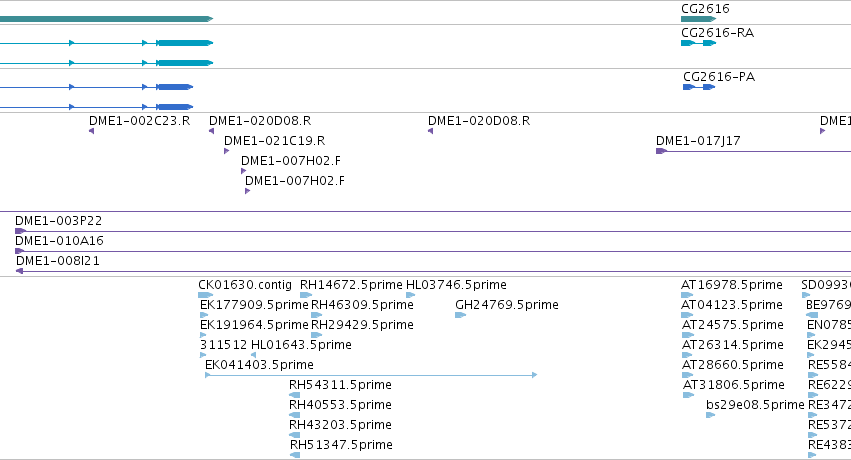Click the DME1-002C23.R arrowhead marker
This screenshot has width=851, height=460.
coord(91,131)
